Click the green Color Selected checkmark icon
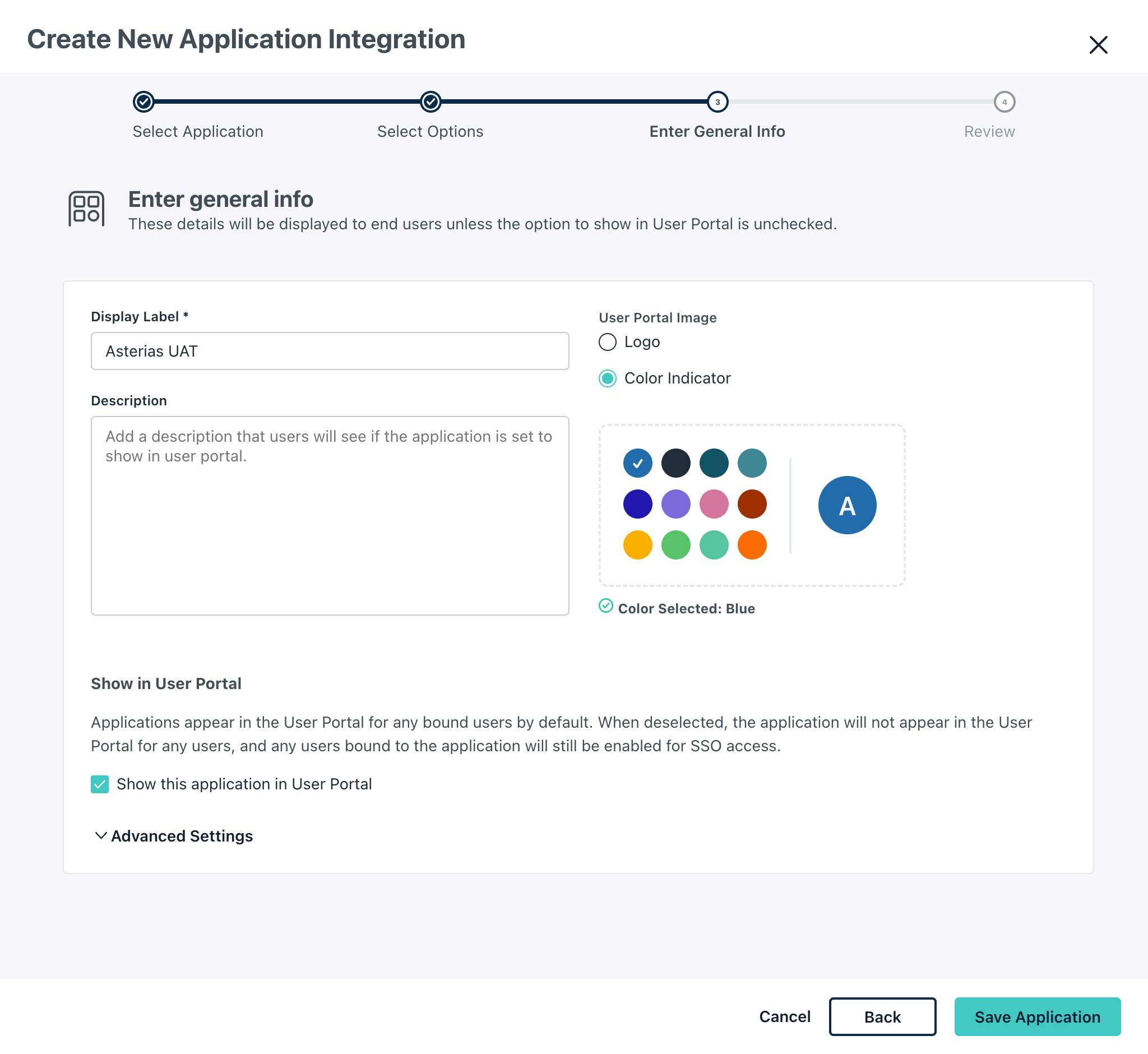 tap(605, 605)
